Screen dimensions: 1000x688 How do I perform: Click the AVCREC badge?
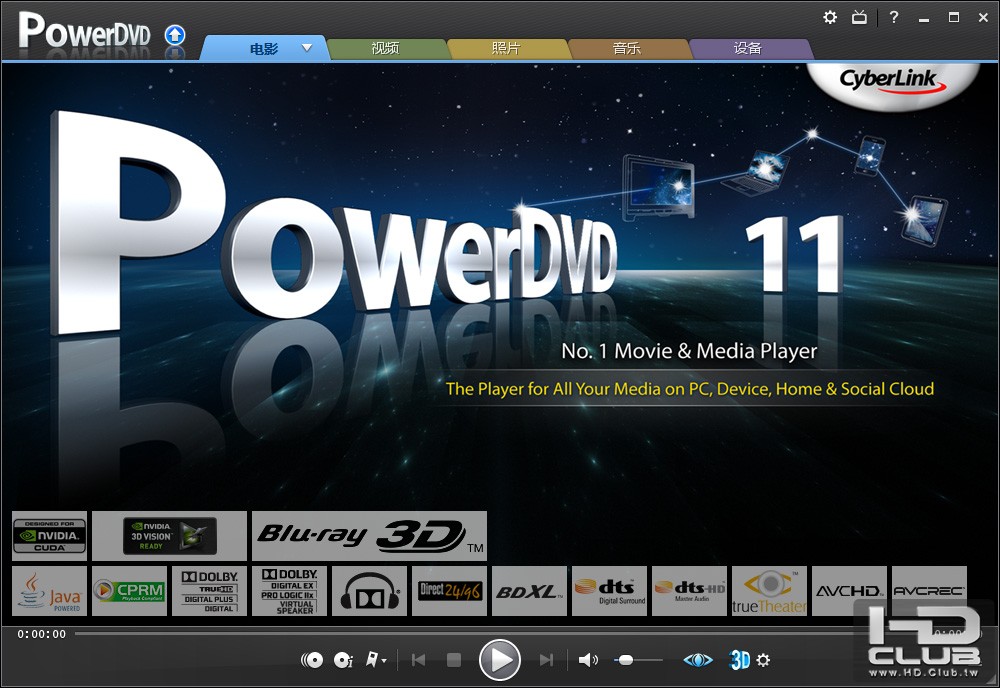[929, 591]
